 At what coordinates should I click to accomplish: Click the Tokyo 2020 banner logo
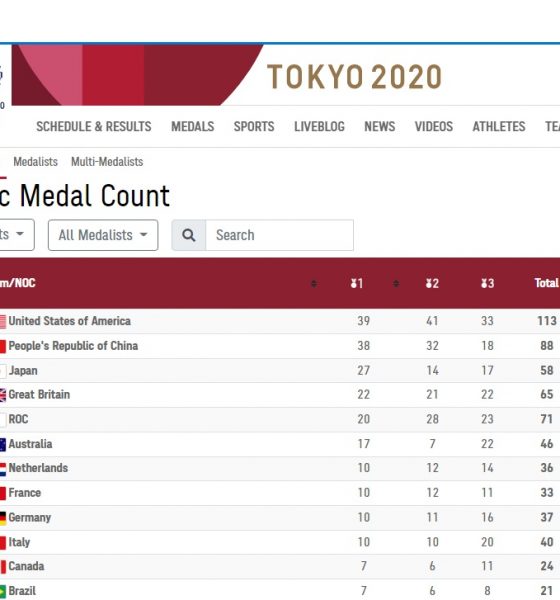[x=354, y=77]
